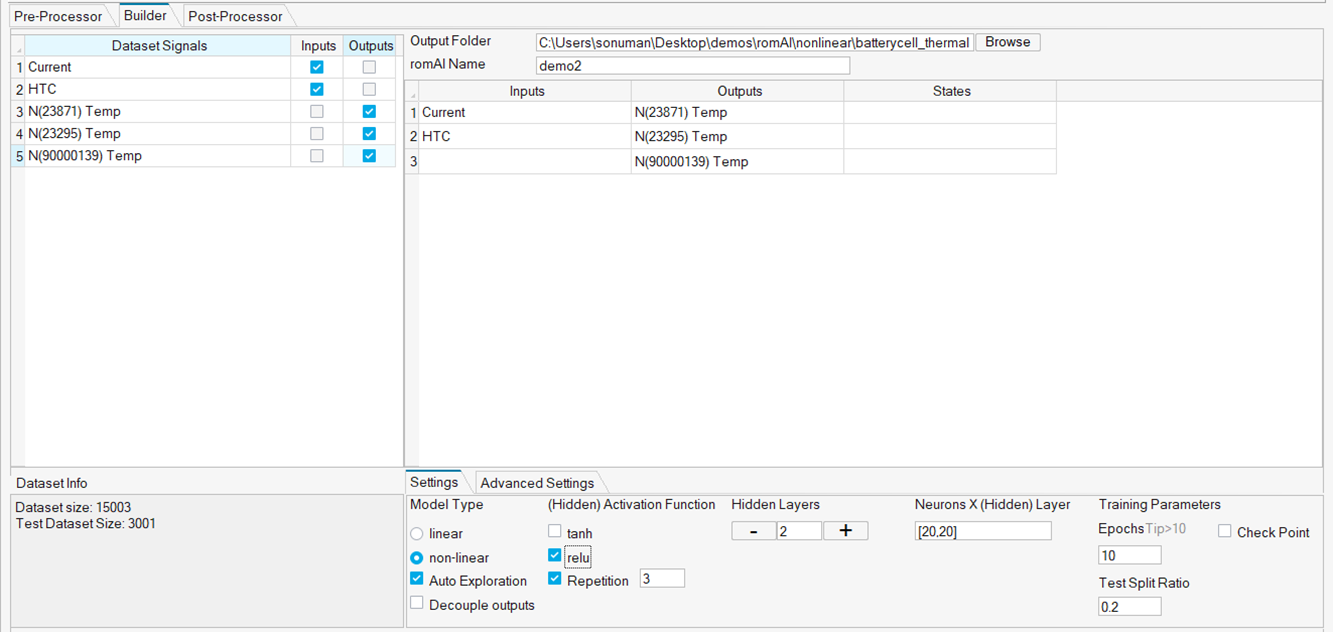Click the Inputs column header in signals table
Image resolution: width=1333 pixels, height=632 pixels.
click(x=318, y=46)
